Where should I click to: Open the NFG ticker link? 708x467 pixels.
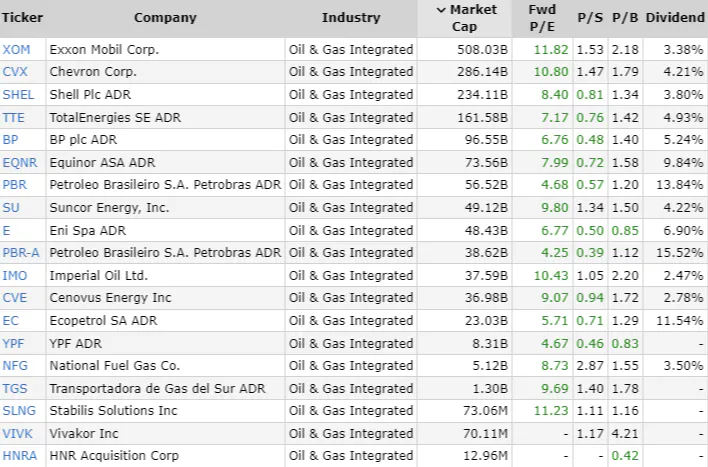pos(15,365)
